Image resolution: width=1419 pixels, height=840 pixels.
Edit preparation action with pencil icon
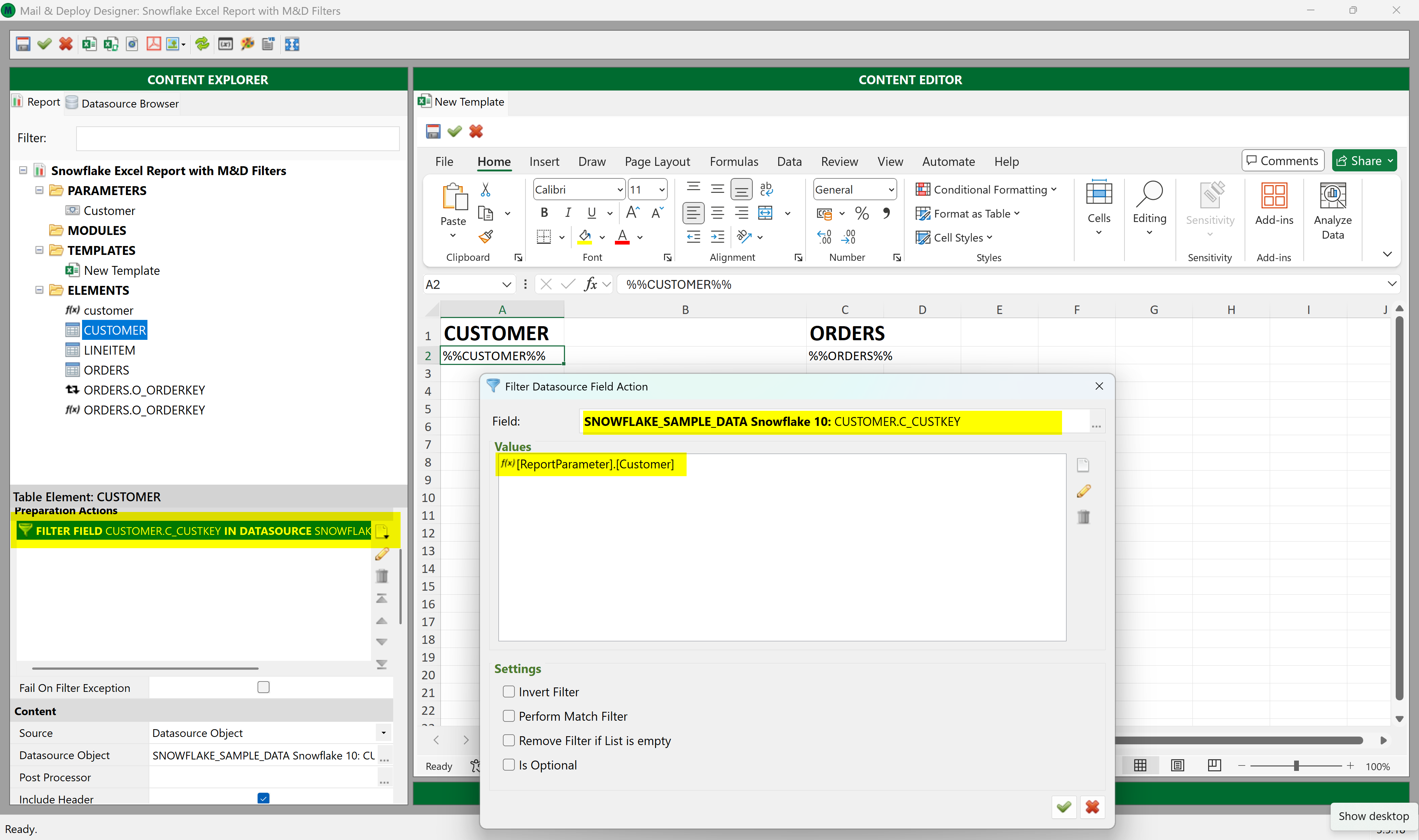coord(382,554)
